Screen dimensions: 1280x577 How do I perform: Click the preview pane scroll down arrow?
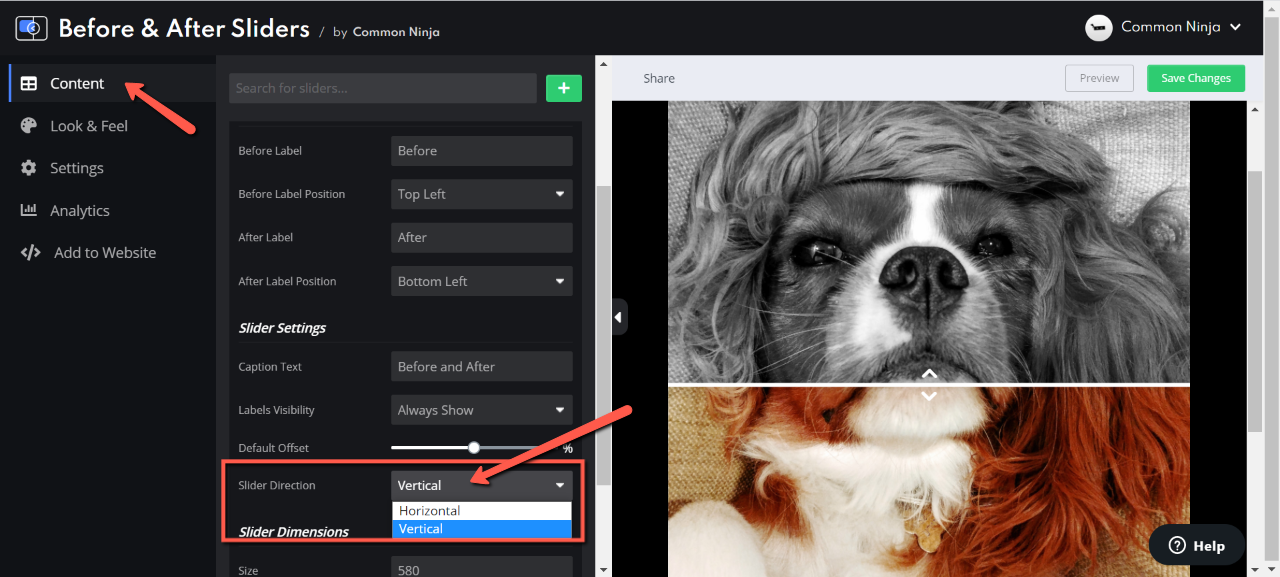pos(1255,570)
